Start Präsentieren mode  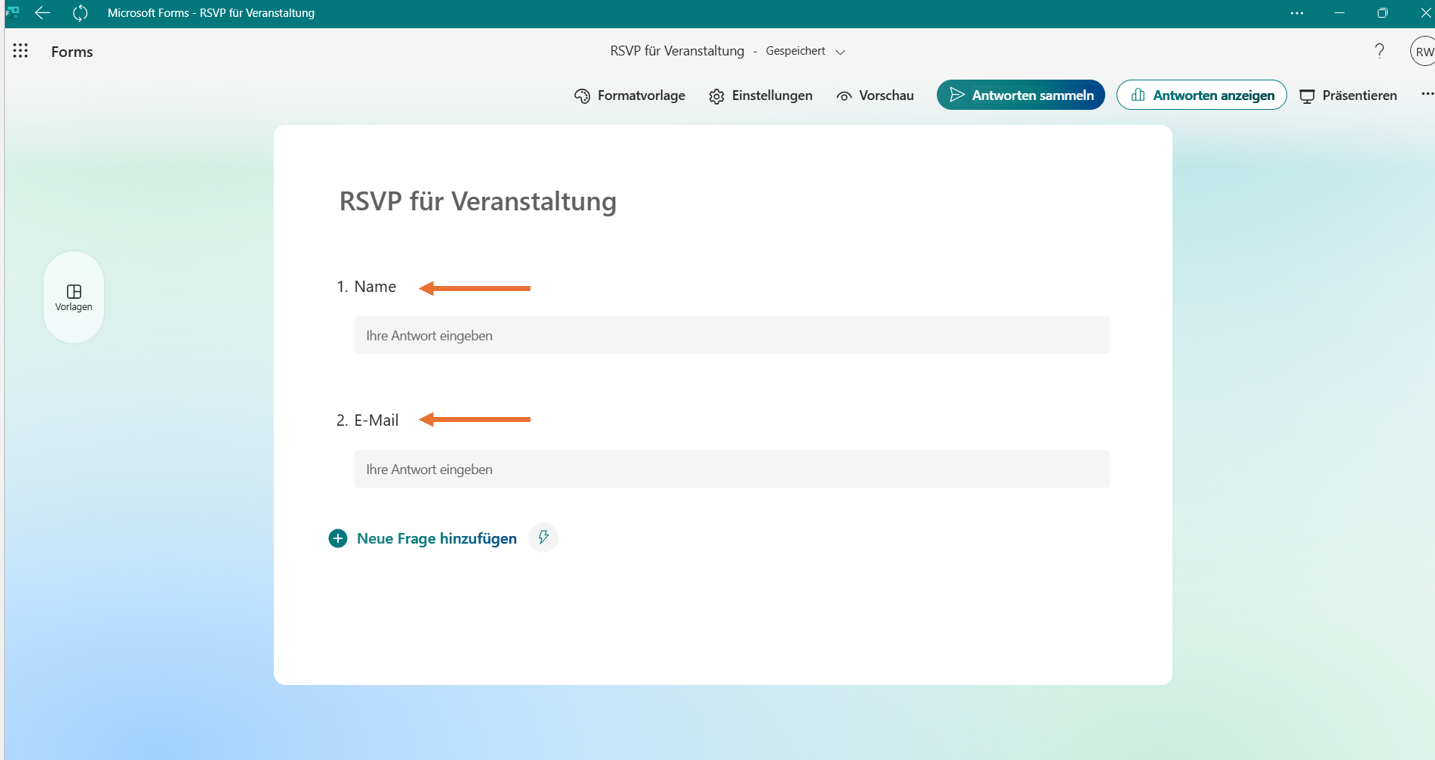1348,96
